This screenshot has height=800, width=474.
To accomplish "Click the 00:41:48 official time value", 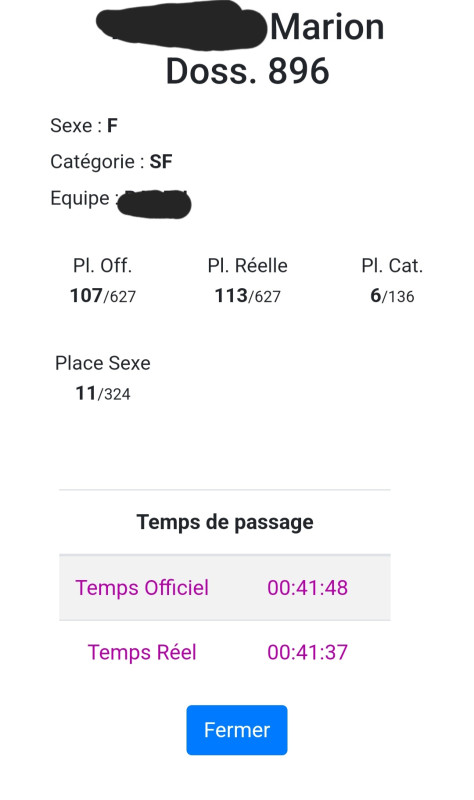I will 308,588.
